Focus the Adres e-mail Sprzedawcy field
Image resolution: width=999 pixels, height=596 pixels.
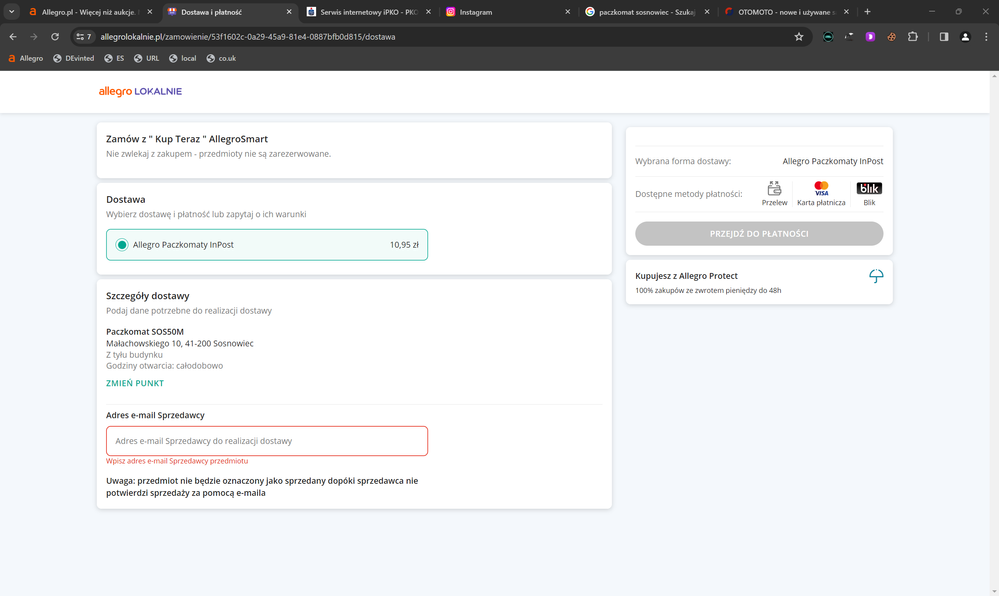(267, 441)
